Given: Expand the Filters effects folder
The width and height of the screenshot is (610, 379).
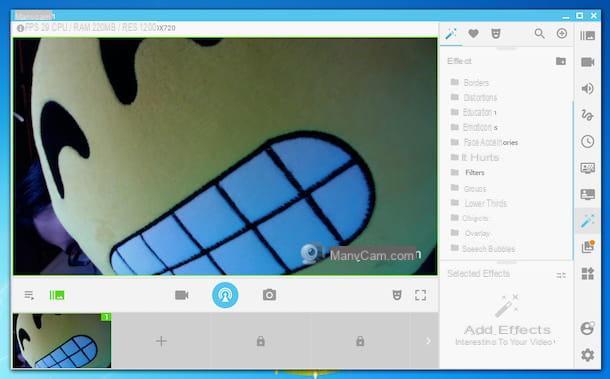Looking at the screenshot, I should click(467, 172).
